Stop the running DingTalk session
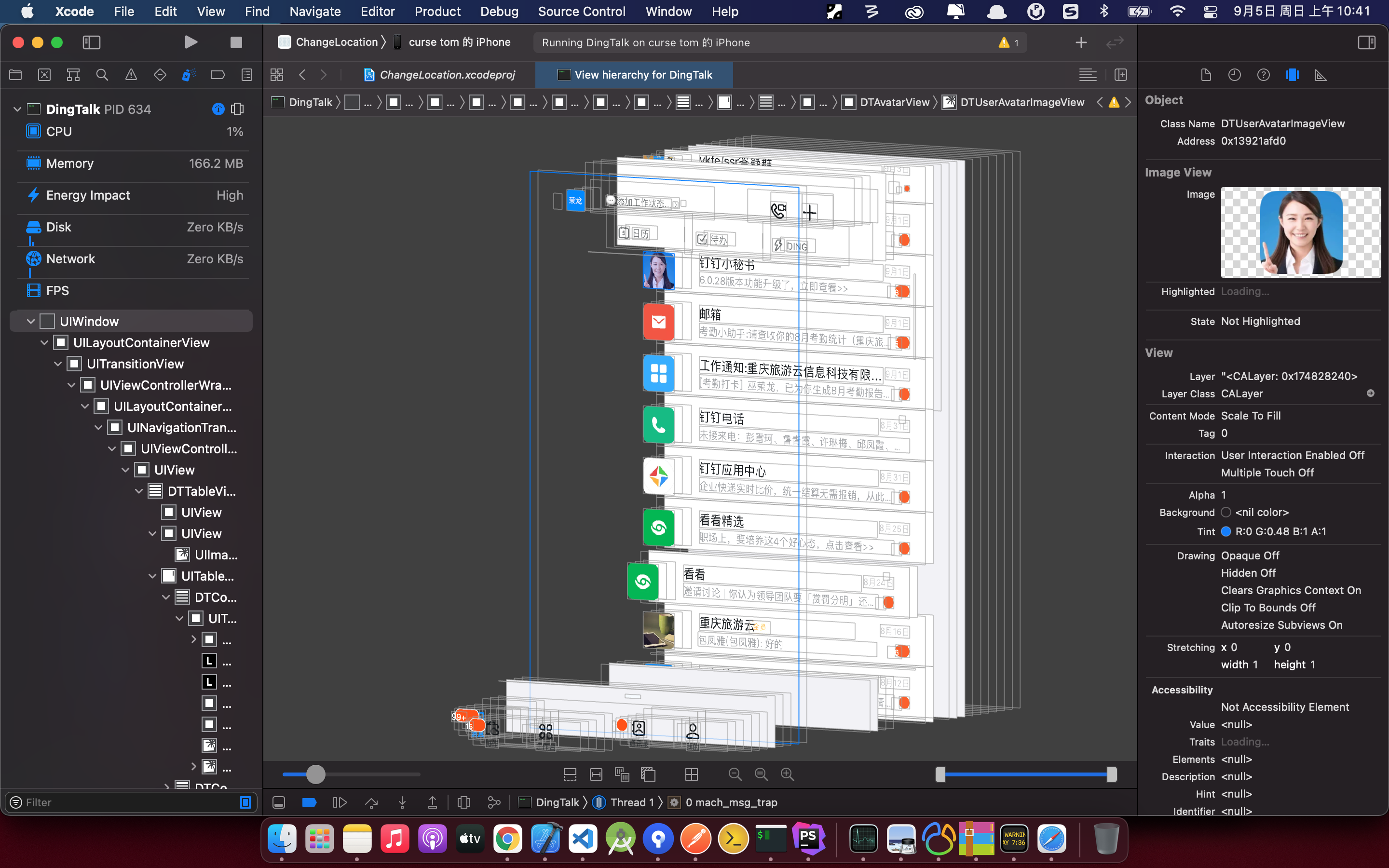Image resolution: width=1389 pixels, height=868 pixels. [x=236, y=42]
